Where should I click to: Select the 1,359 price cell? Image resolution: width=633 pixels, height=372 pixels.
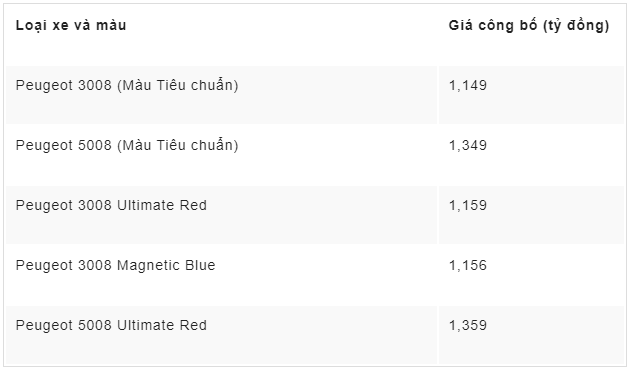(x=532, y=335)
